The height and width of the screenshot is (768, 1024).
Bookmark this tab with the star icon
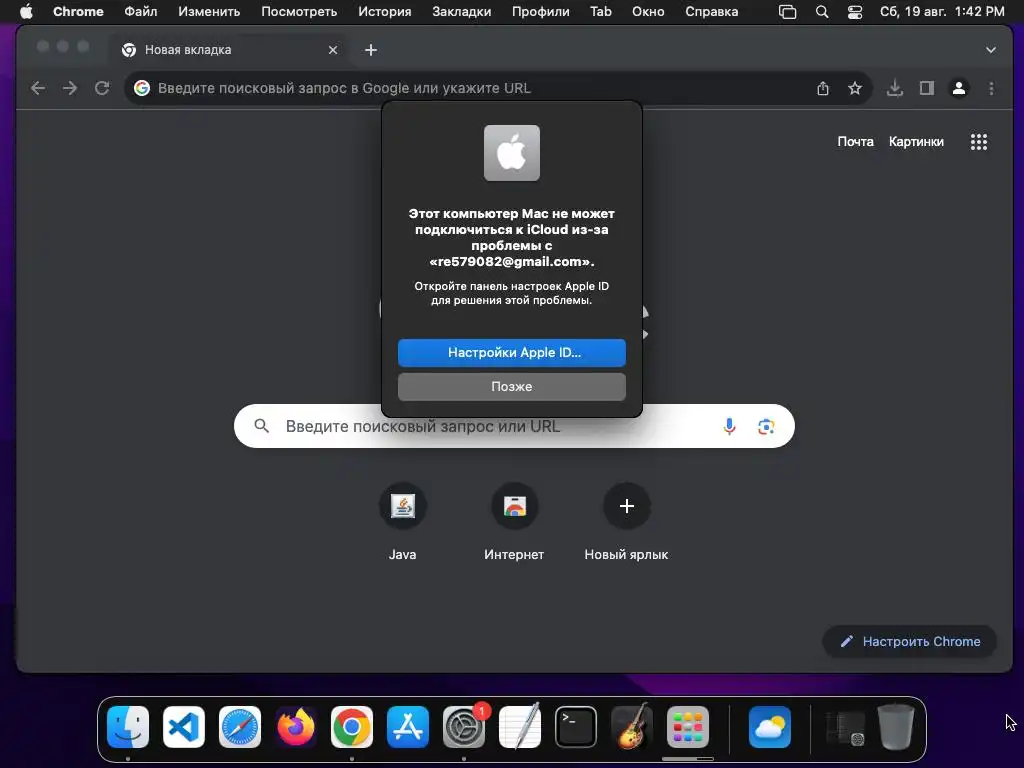point(855,88)
